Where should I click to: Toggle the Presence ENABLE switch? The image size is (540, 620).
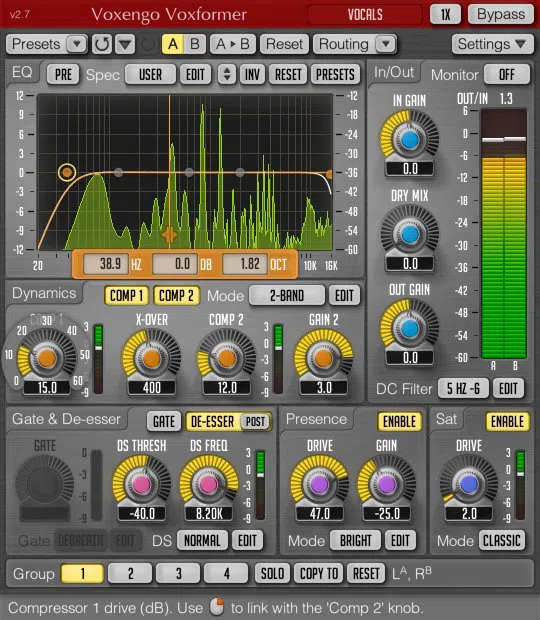coord(399,422)
